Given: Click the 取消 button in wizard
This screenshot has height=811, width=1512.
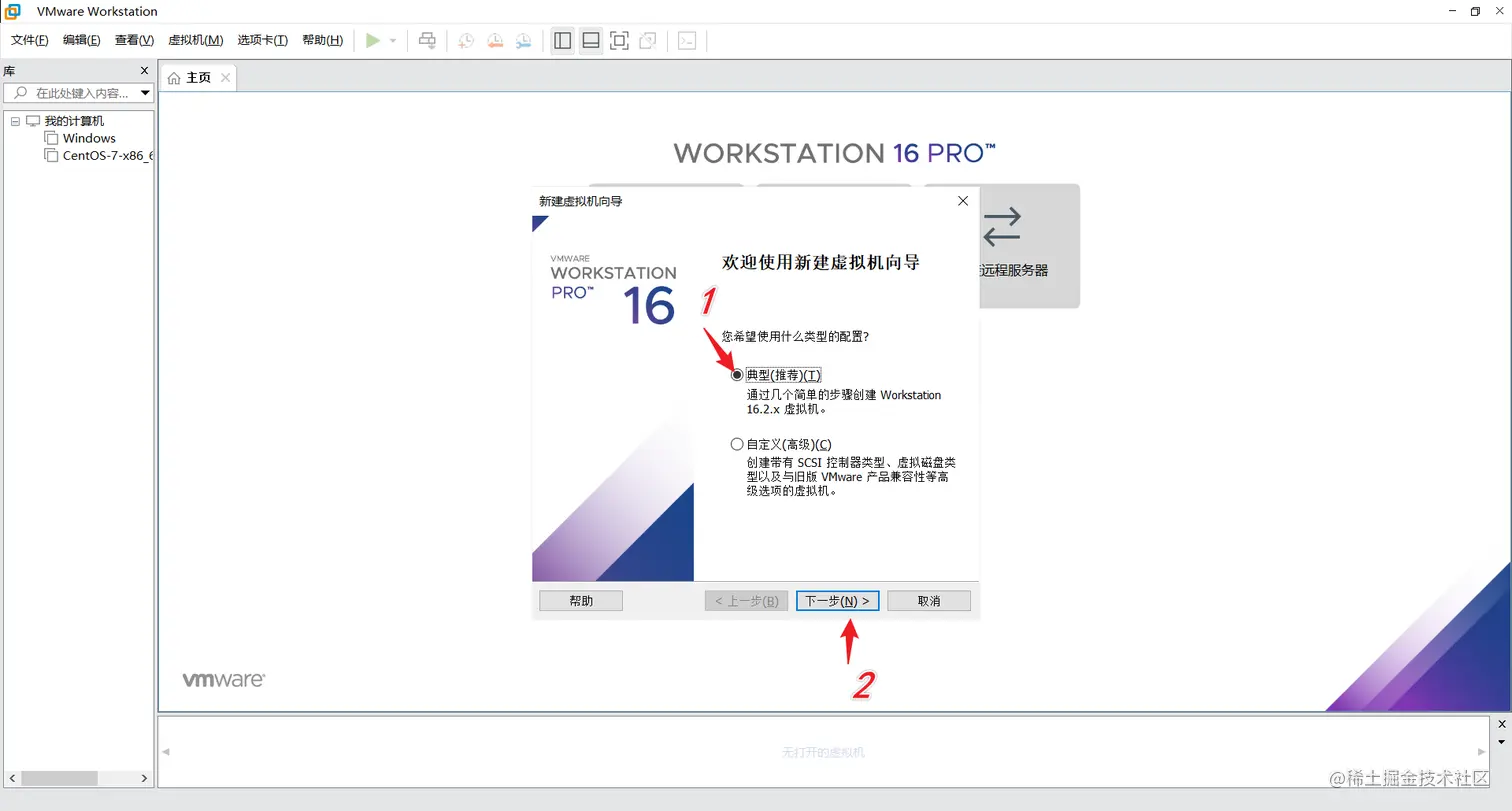Looking at the screenshot, I should 929,601.
